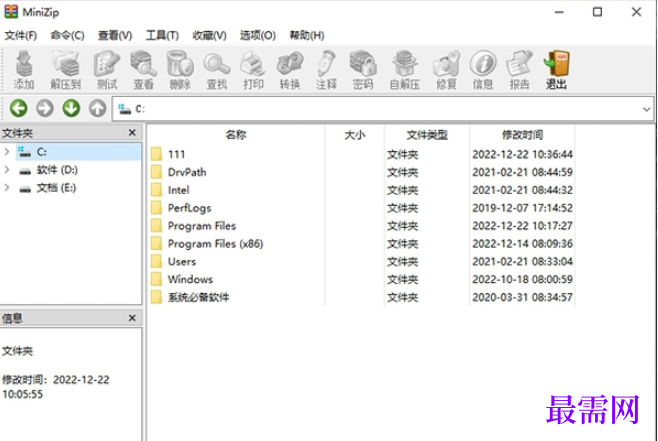Click the C: address path field
The width and height of the screenshot is (658, 441).
pos(383,109)
